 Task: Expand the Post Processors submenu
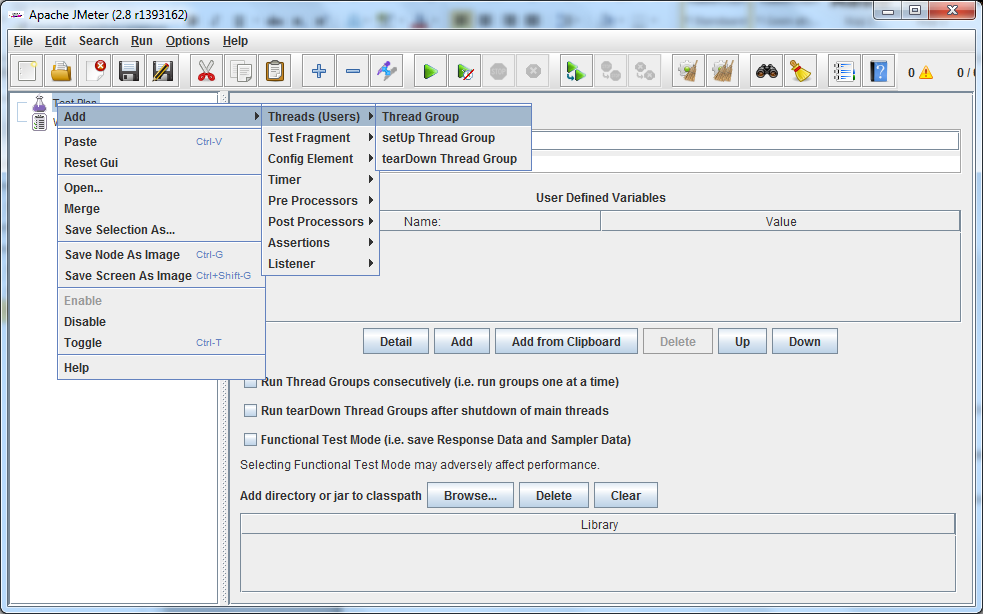point(320,222)
